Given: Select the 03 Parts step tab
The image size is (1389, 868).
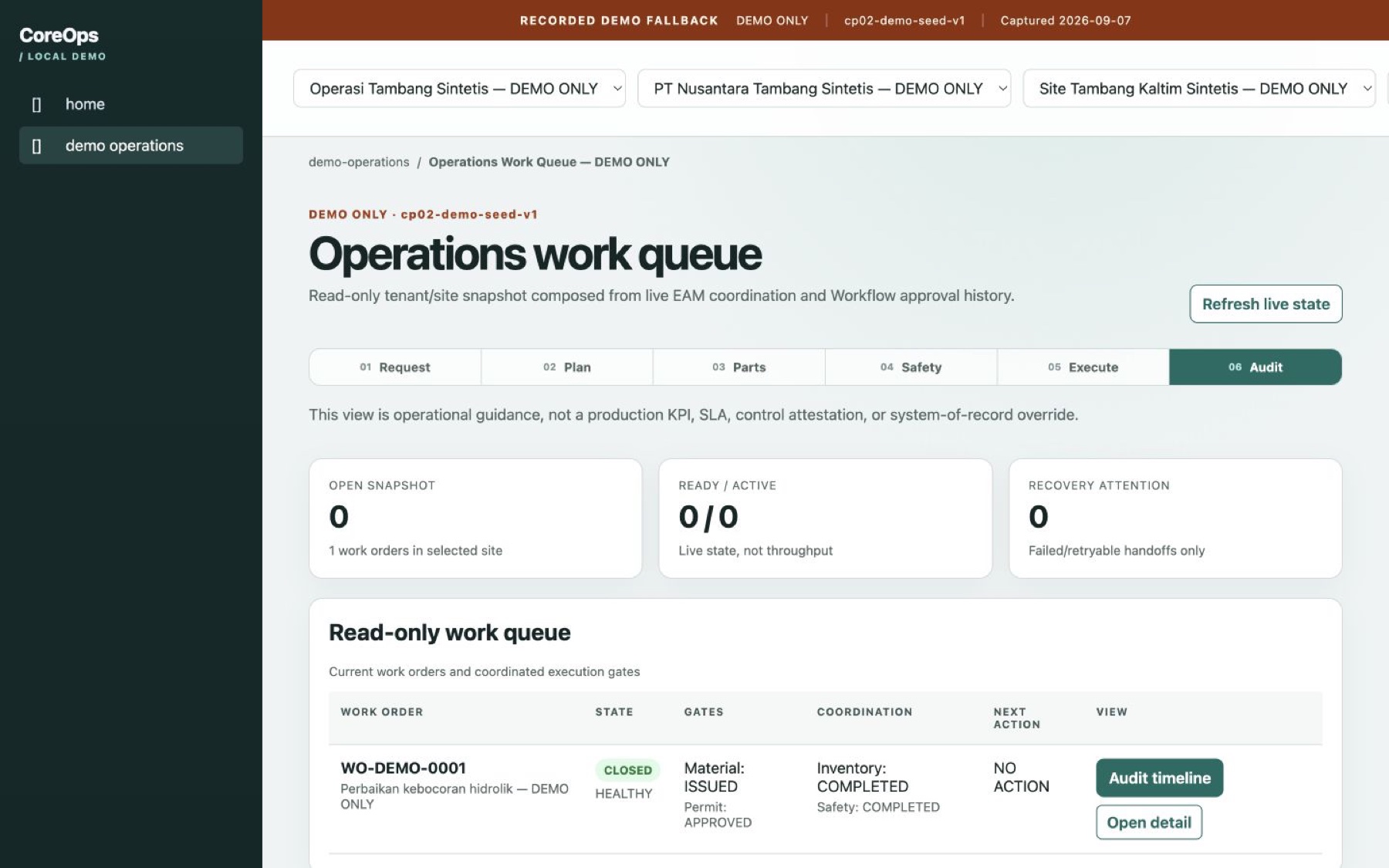Looking at the screenshot, I should coord(739,367).
